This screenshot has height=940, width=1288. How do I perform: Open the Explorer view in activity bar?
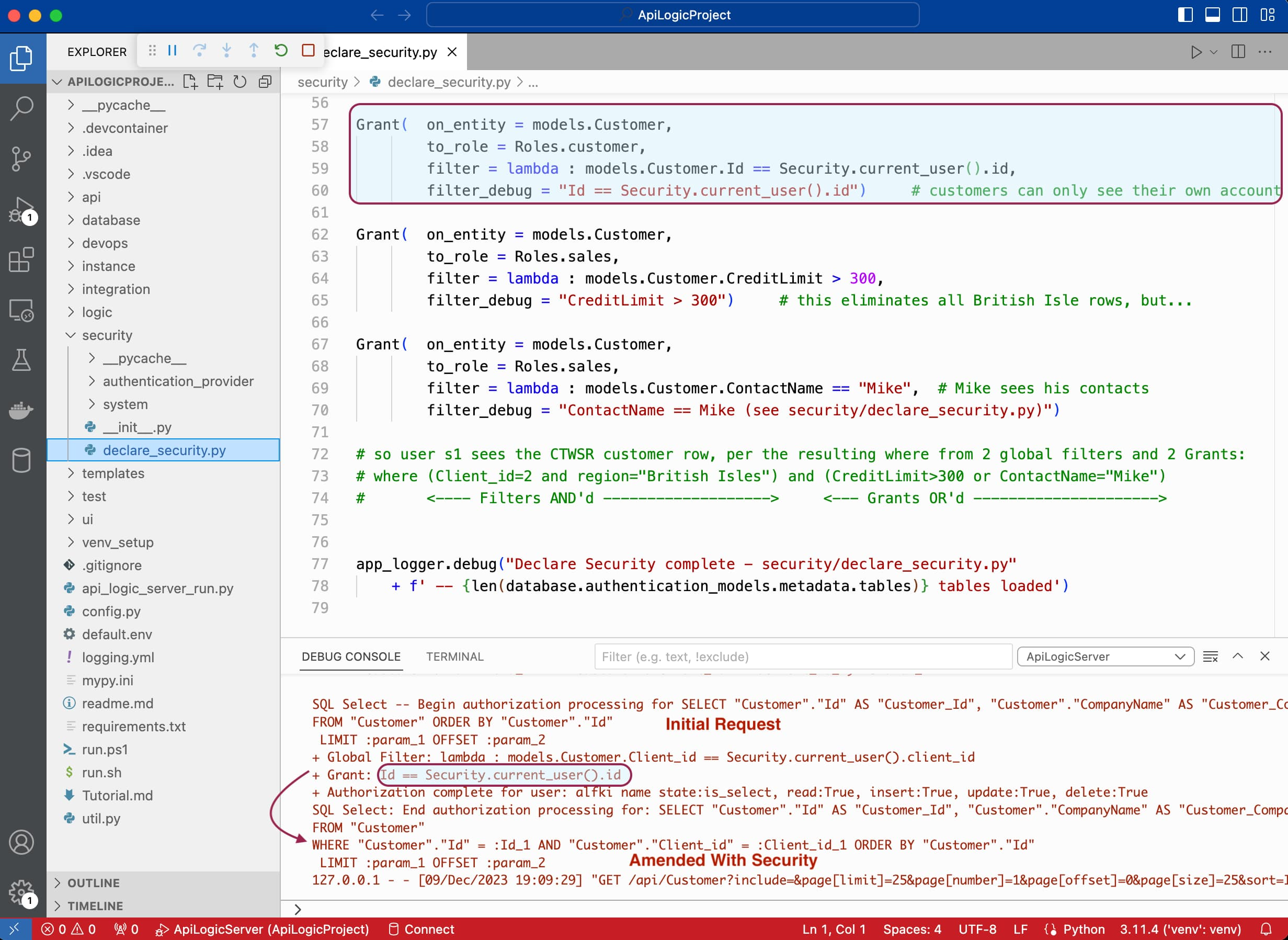(x=21, y=58)
